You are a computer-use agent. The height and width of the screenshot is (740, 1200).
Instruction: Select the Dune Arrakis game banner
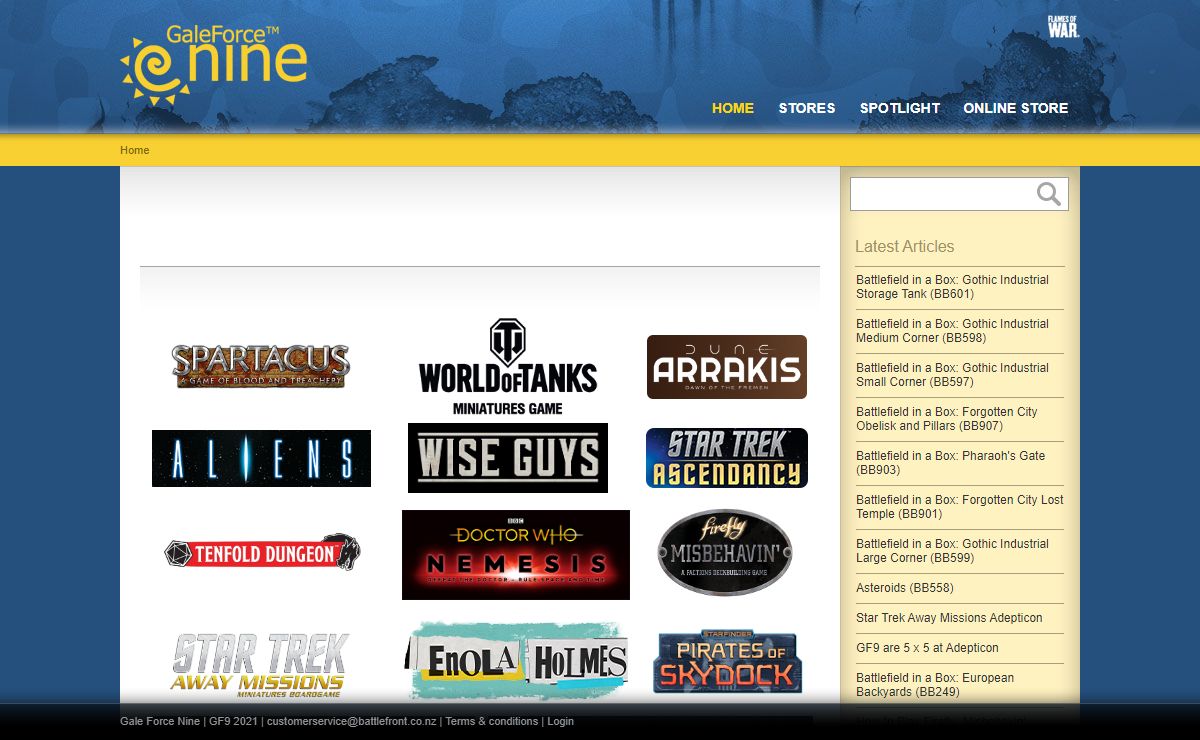click(727, 367)
